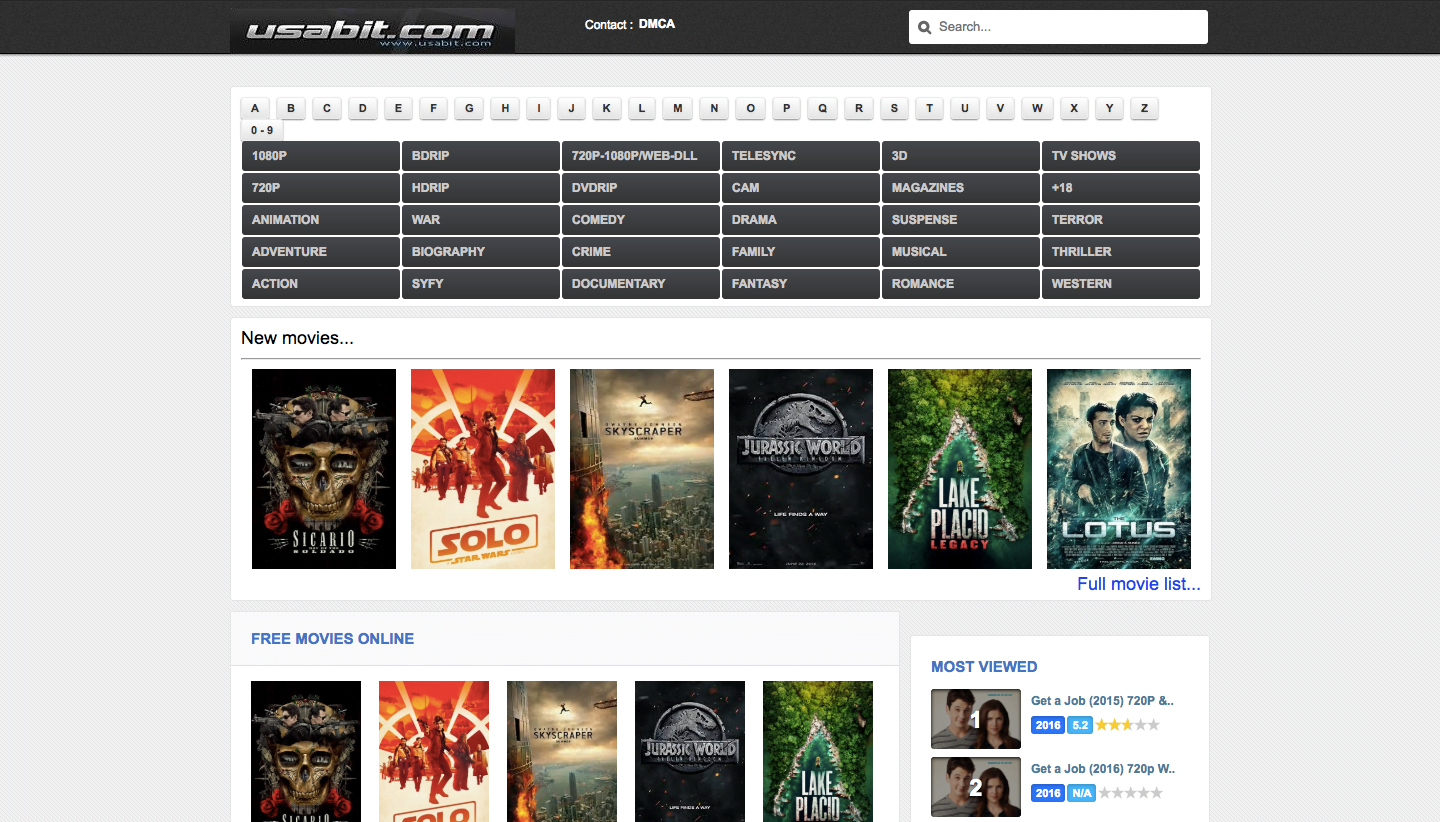Select the 720P category
The image size is (1440, 822).
click(321, 188)
